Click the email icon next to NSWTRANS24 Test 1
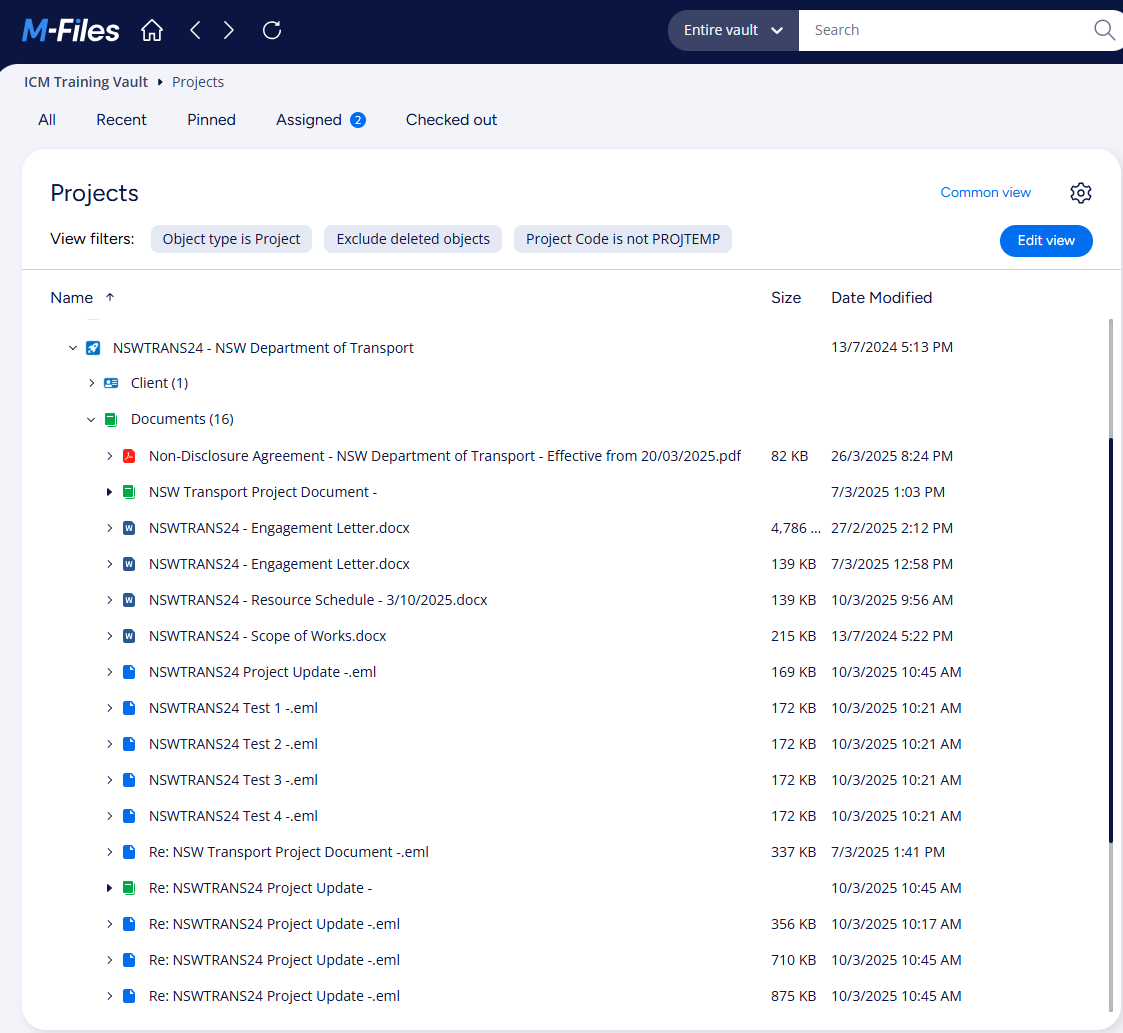This screenshot has height=1033, width=1123. click(x=129, y=707)
